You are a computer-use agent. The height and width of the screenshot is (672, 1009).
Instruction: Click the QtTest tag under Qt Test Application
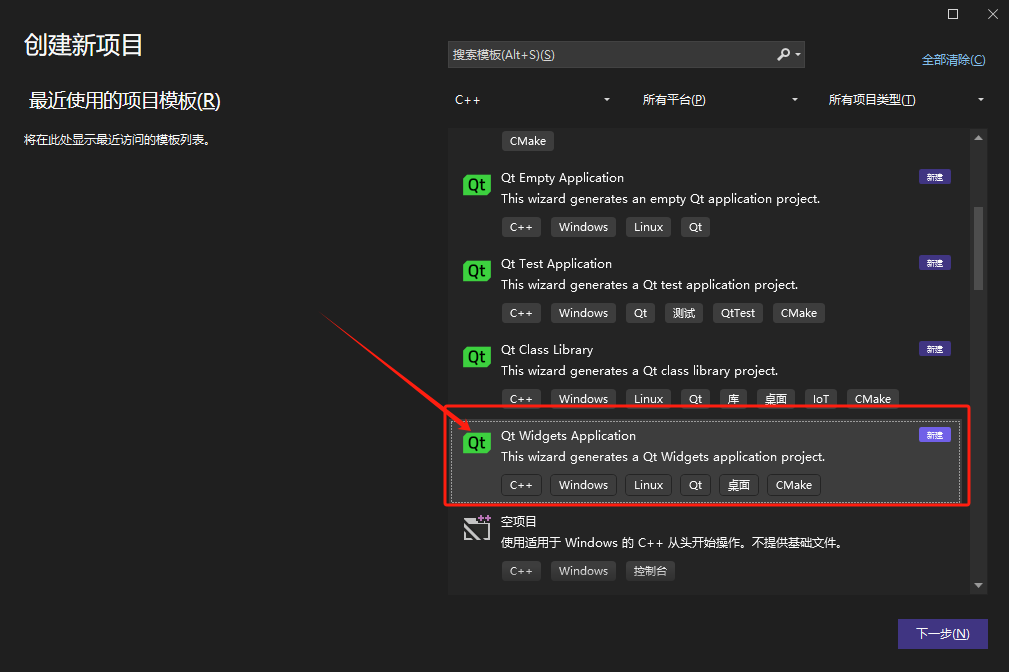point(737,313)
